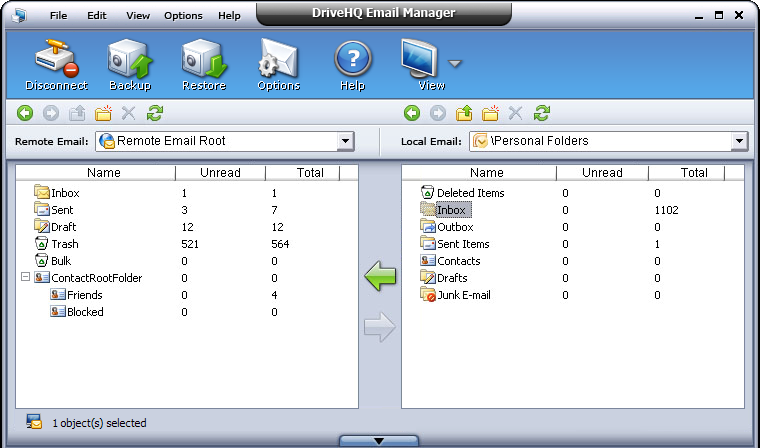760x448 pixels.
Task: Click the green left transfer arrow
Action: (380, 276)
